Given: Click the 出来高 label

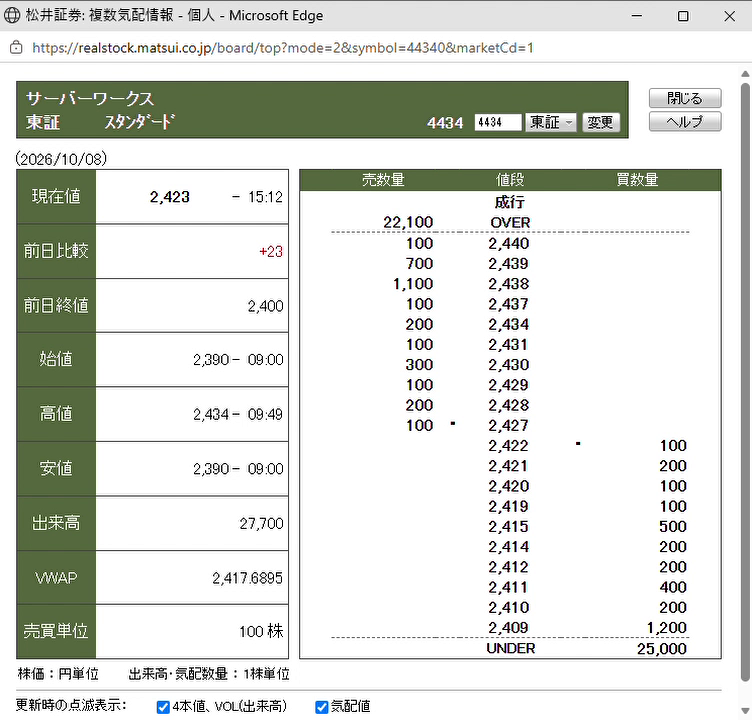Looking at the screenshot, I should (56, 523).
